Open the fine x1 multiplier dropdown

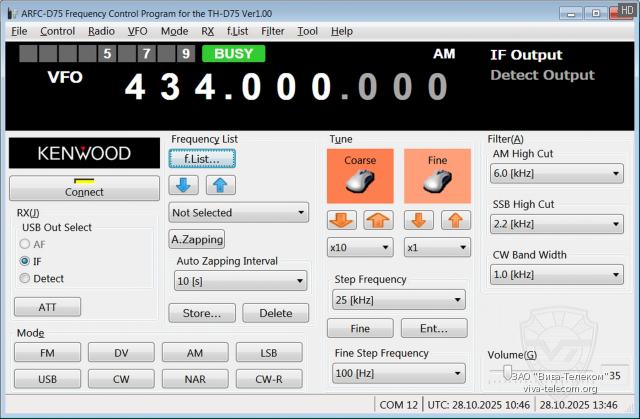click(437, 248)
